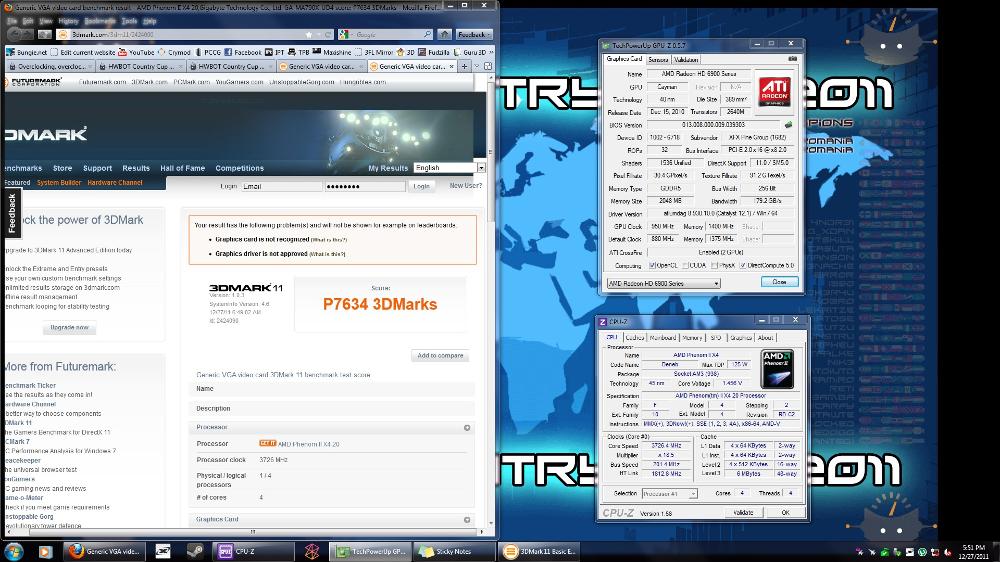This screenshot has height=562, width=1000.
Task: Switch to the Memory tab in CPU-Z
Action: [x=692, y=337]
